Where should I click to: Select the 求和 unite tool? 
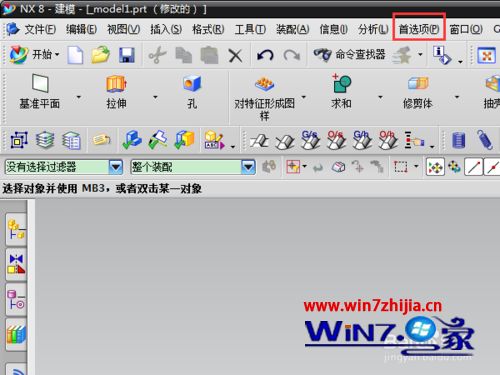[341, 92]
